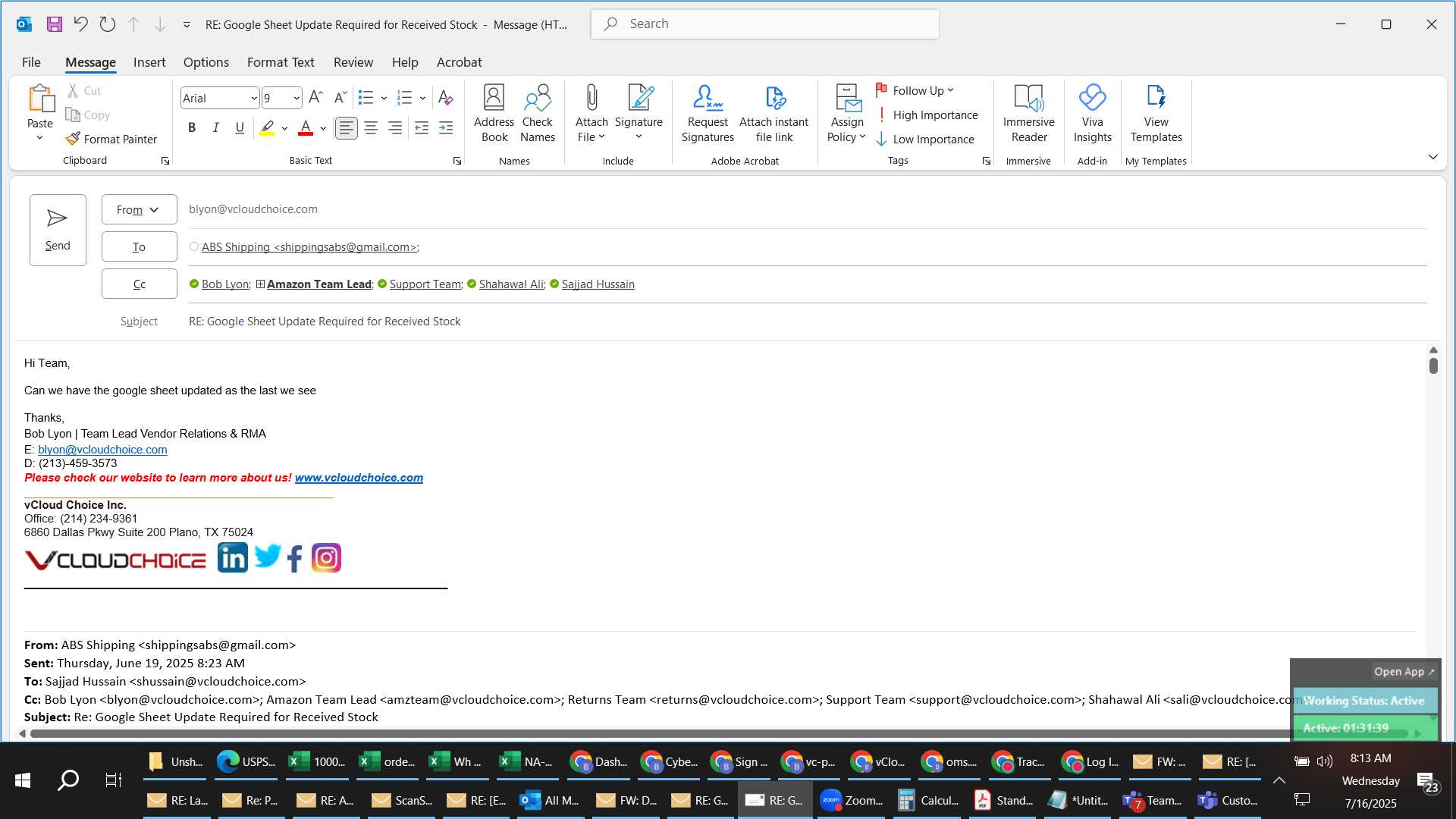Click Format Painter
The width and height of the screenshot is (1456, 819).
111,139
